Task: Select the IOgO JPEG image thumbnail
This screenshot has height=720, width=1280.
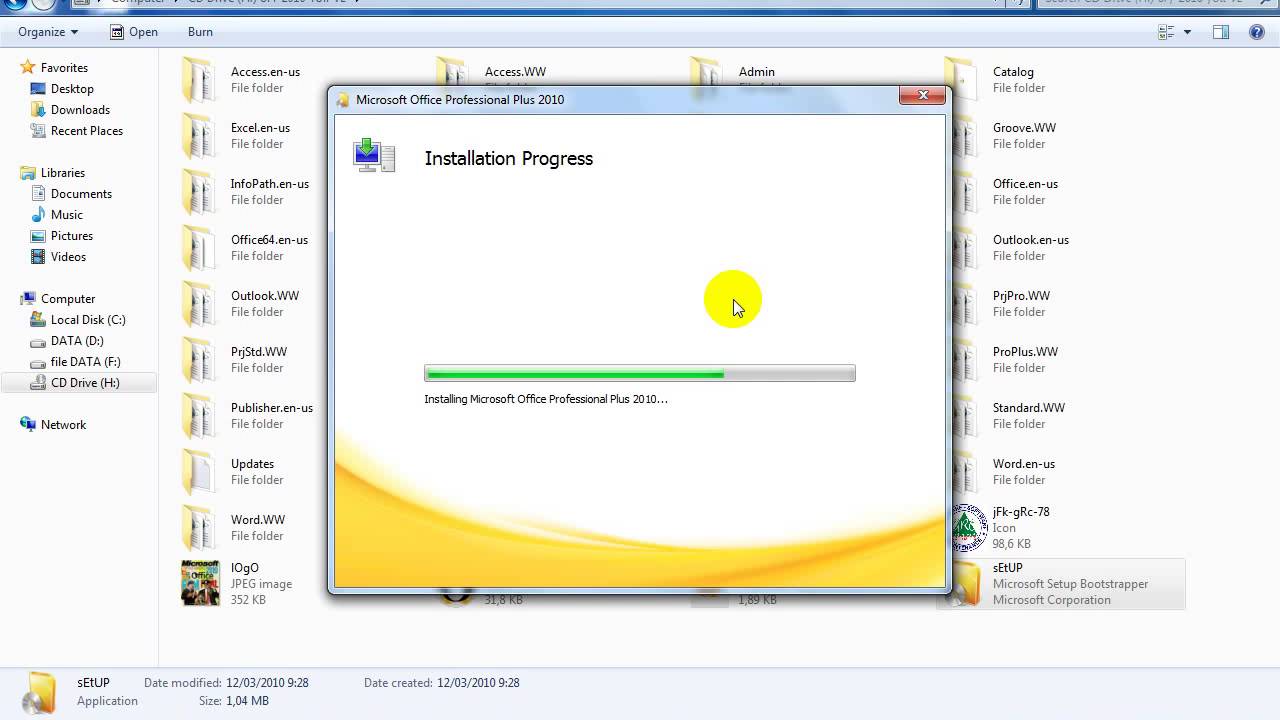Action: point(200,584)
